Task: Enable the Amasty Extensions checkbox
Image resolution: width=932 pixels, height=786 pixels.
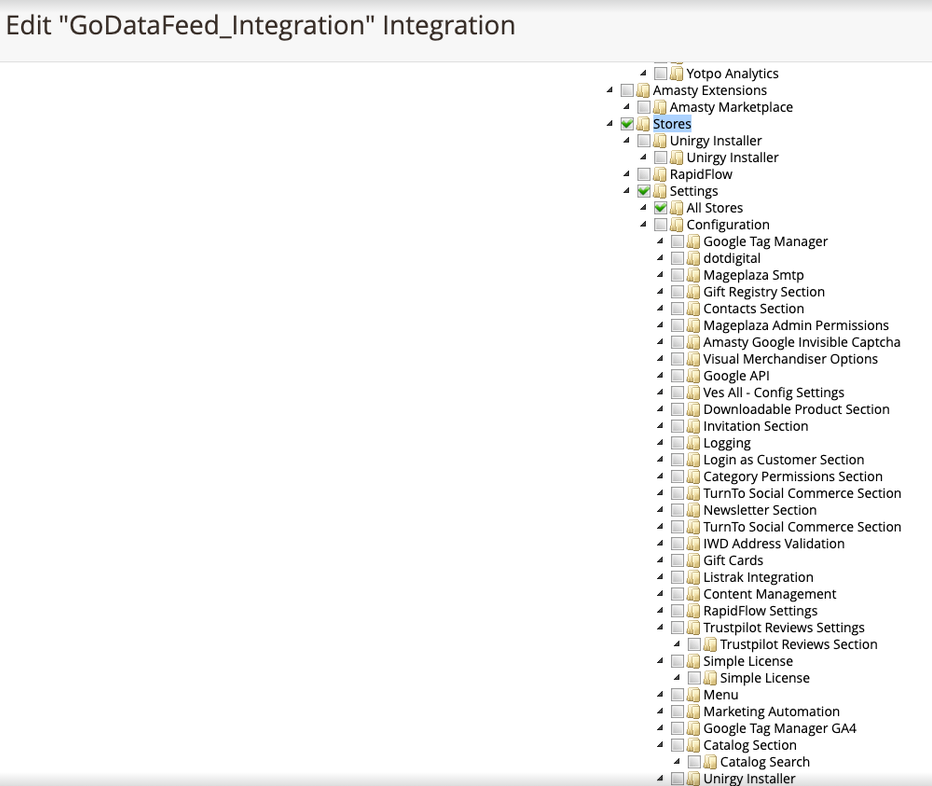Action: 627,90
